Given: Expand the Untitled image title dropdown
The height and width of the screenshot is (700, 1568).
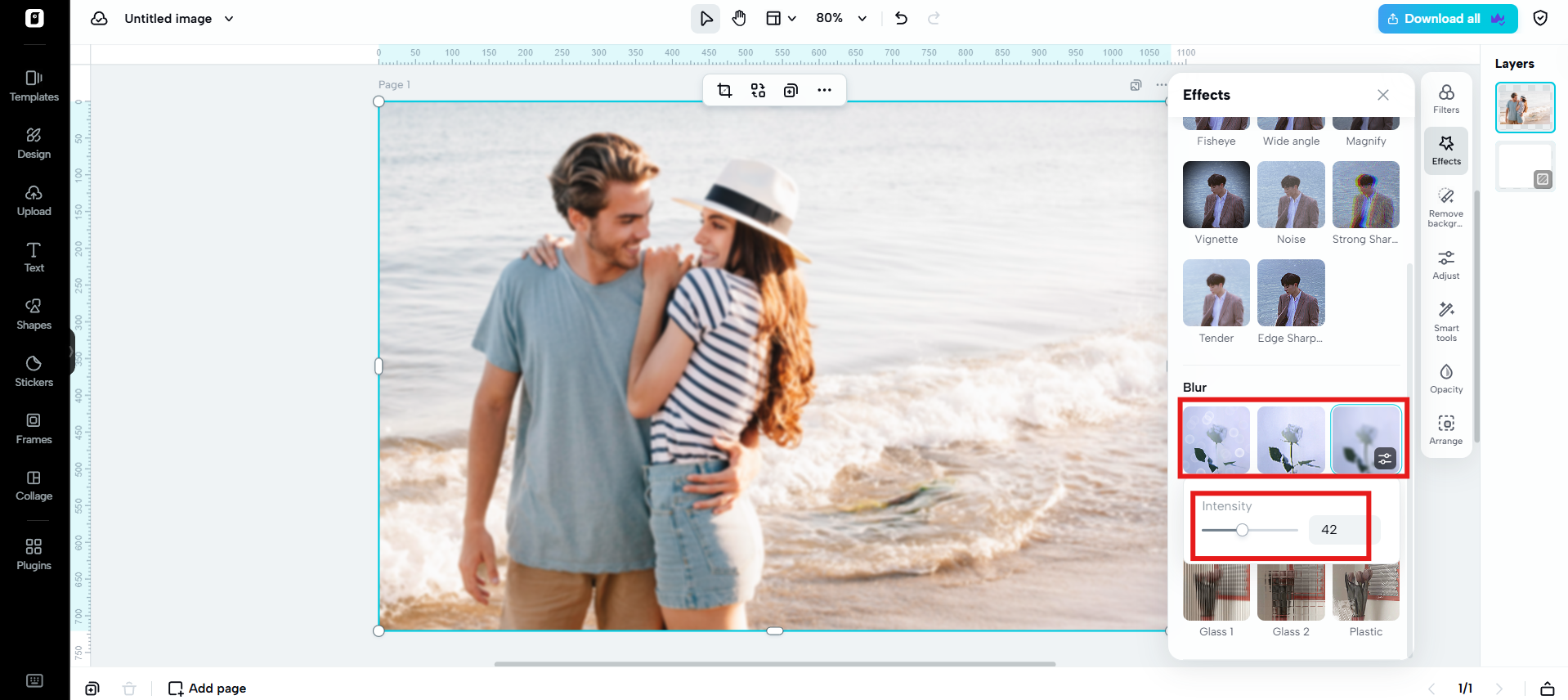Looking at the screenshot, I should click(x=229, y=19).
